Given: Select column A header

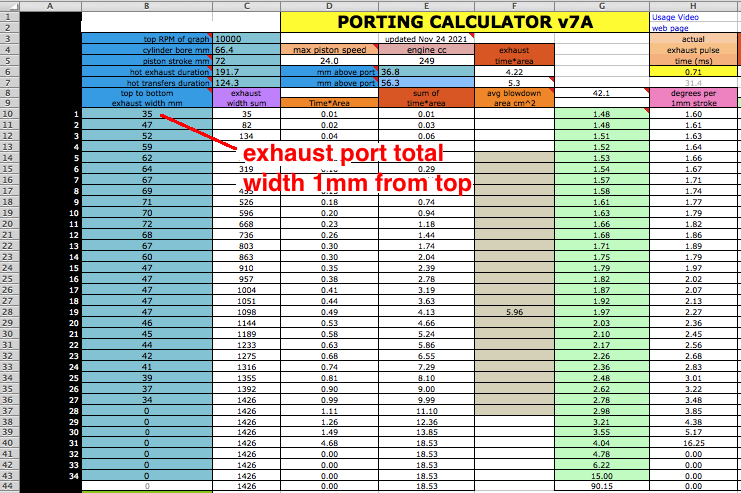Looking at the screenshot, I should [x=50, y=6].
